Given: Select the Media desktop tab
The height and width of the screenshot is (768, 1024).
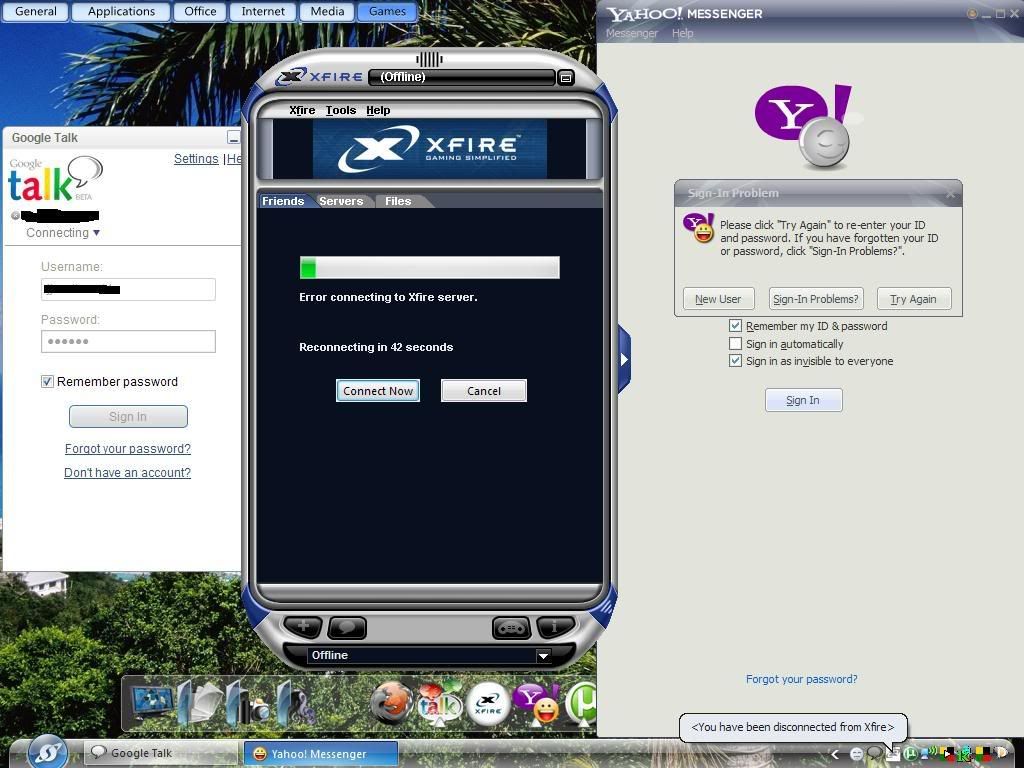Looking at the screenshot, I should (327, 12).
